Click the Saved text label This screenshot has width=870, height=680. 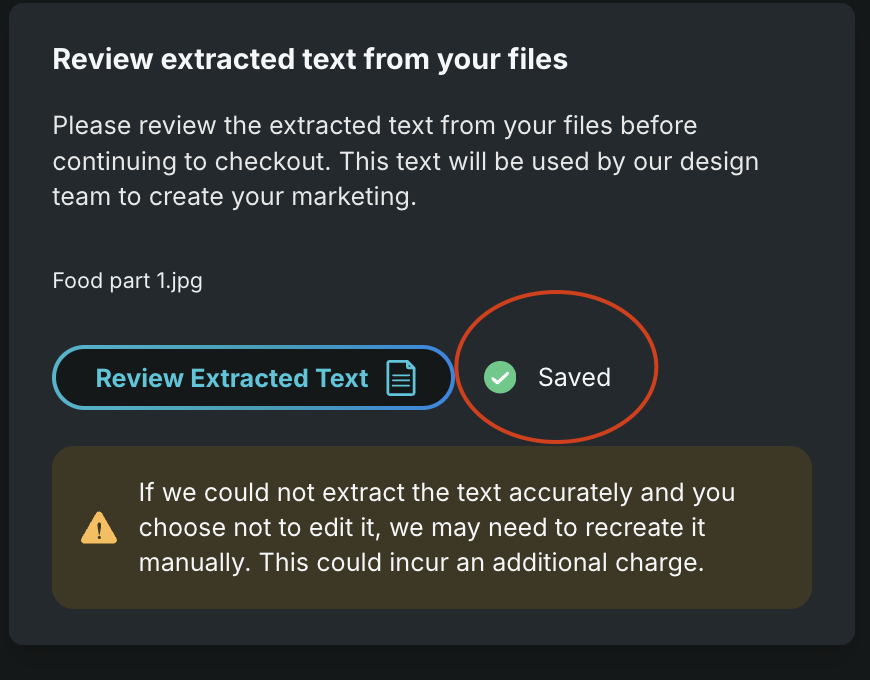[x=573, y=377]
